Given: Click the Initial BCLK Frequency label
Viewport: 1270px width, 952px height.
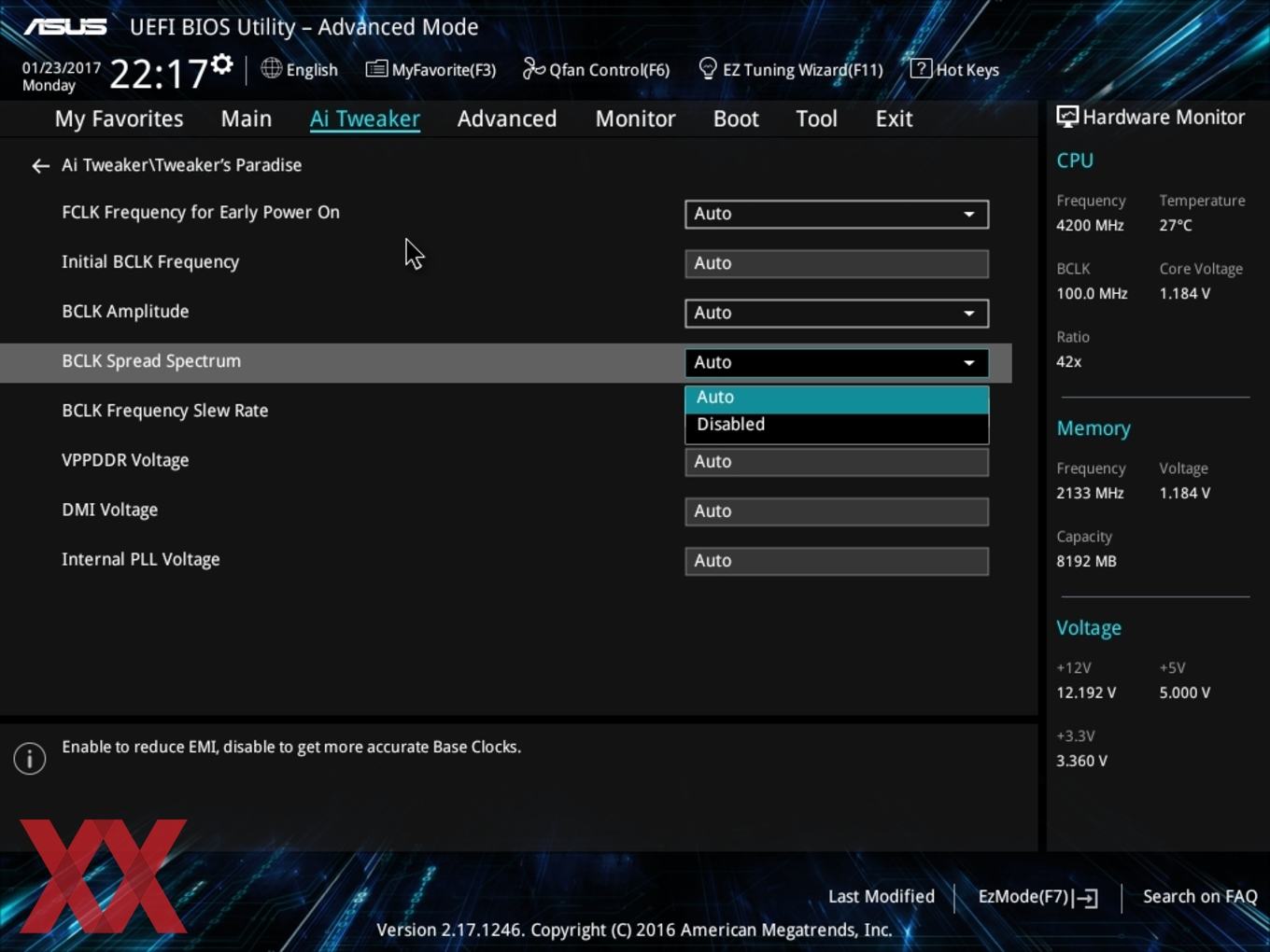Looking at the screenshot, I should click(x=150, y=262).
